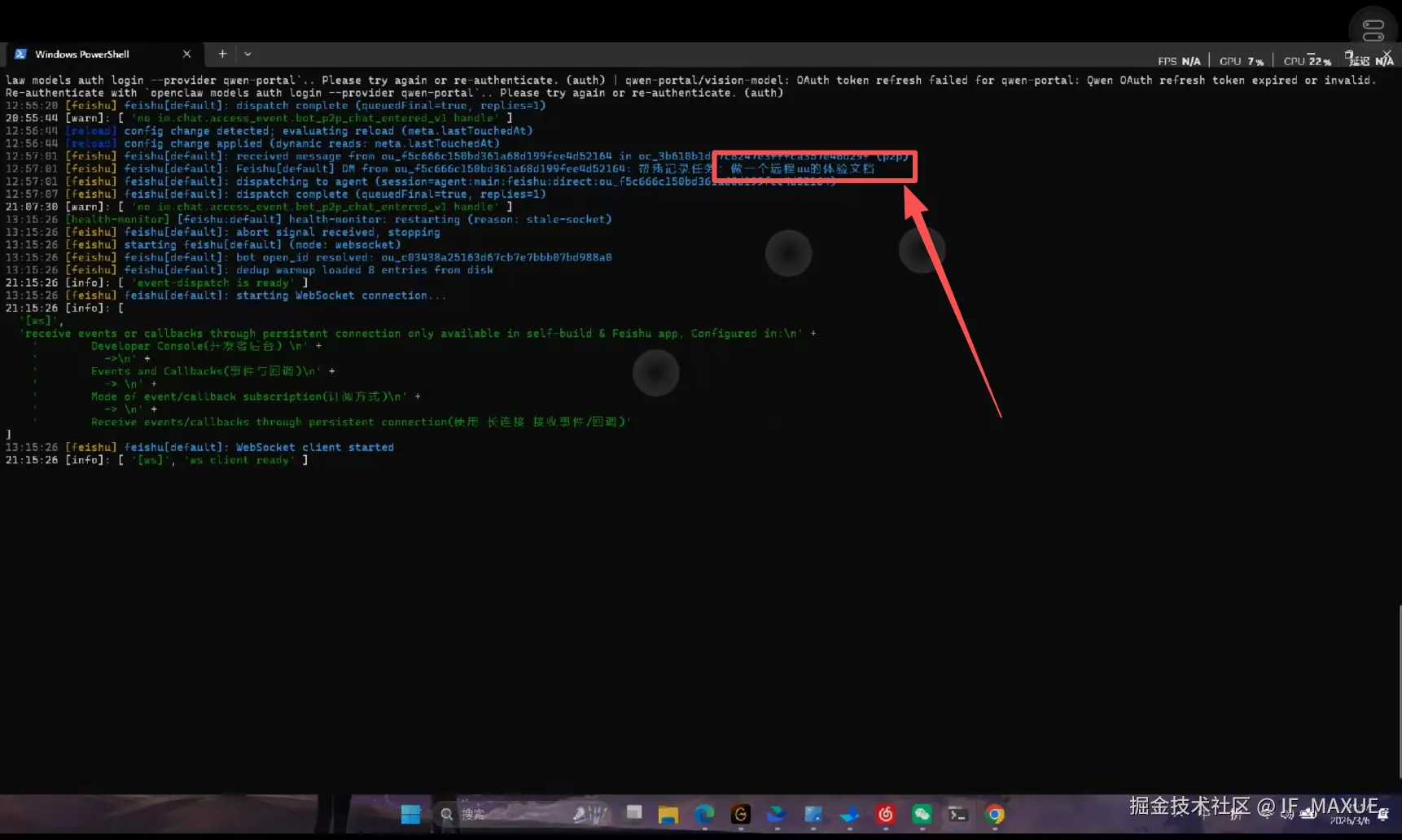The height and width of the screenshot is (840, 1402).
Task: Click the 'WebSocket client started' log line
Action: (199, 448)
